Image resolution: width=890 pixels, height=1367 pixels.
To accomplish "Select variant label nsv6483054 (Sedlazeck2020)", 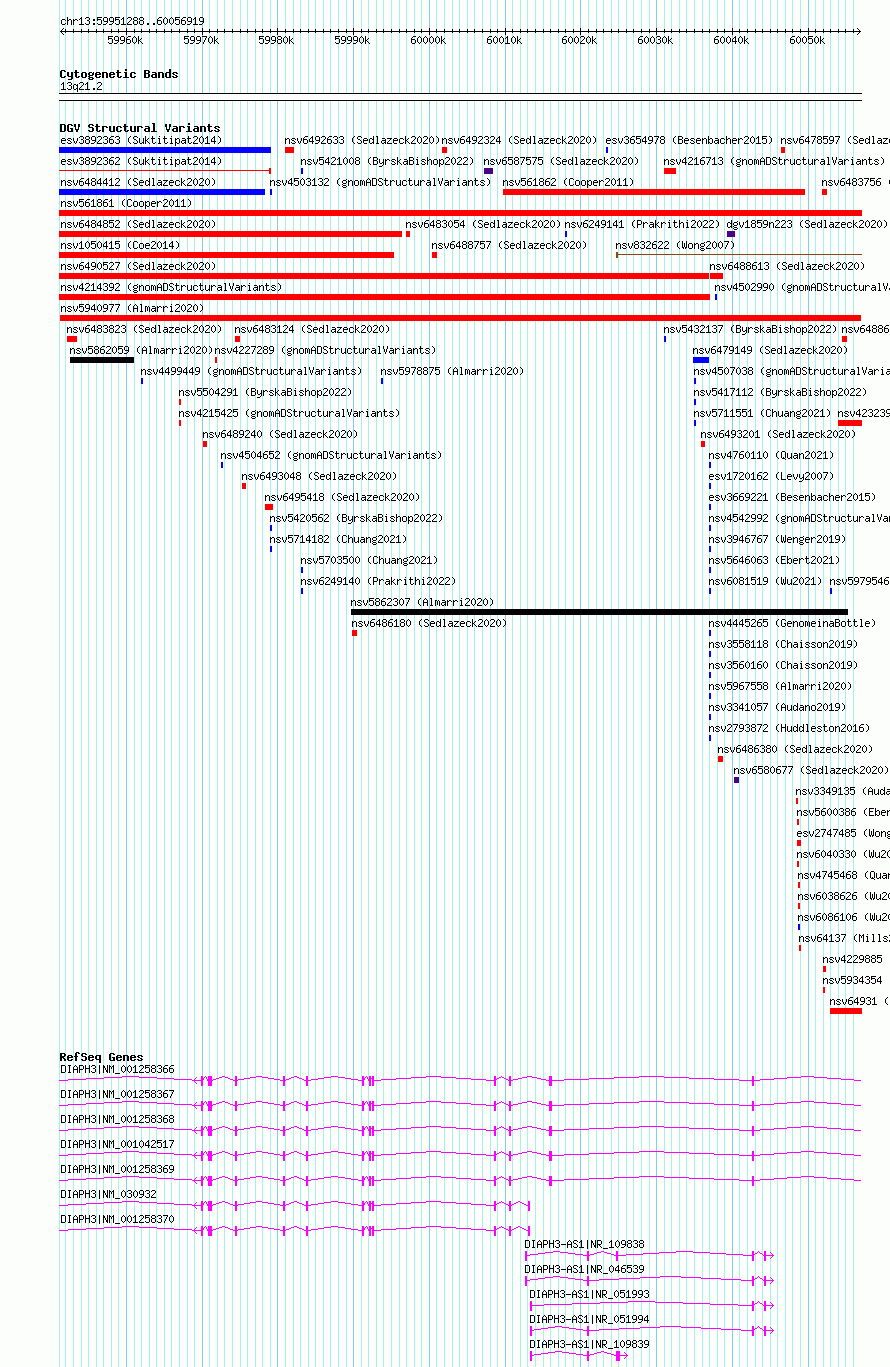I will pos(483,224).
